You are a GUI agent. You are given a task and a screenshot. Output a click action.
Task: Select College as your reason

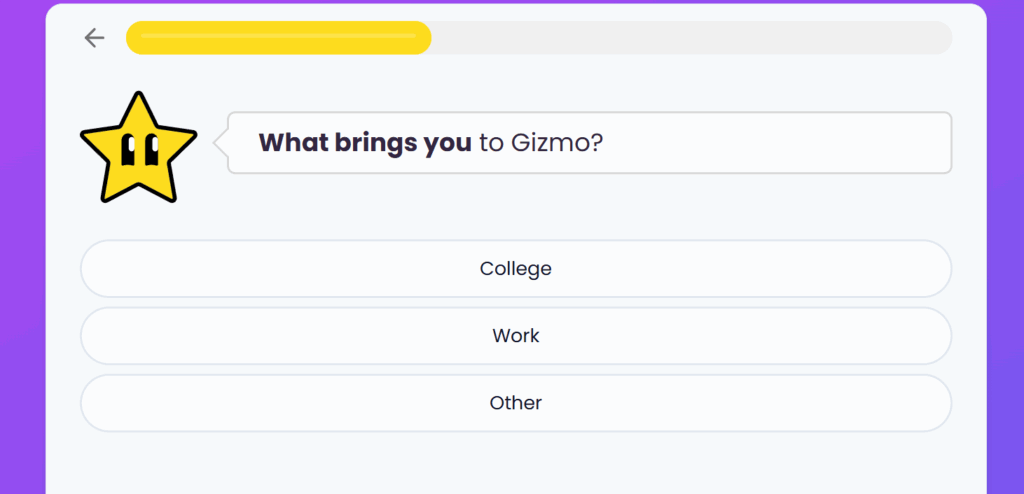click(515, 269)
